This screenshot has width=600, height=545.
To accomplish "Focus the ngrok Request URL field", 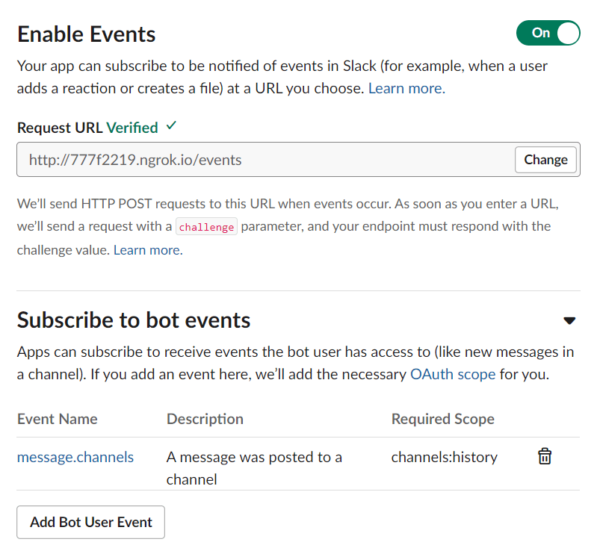I will 266,160.
